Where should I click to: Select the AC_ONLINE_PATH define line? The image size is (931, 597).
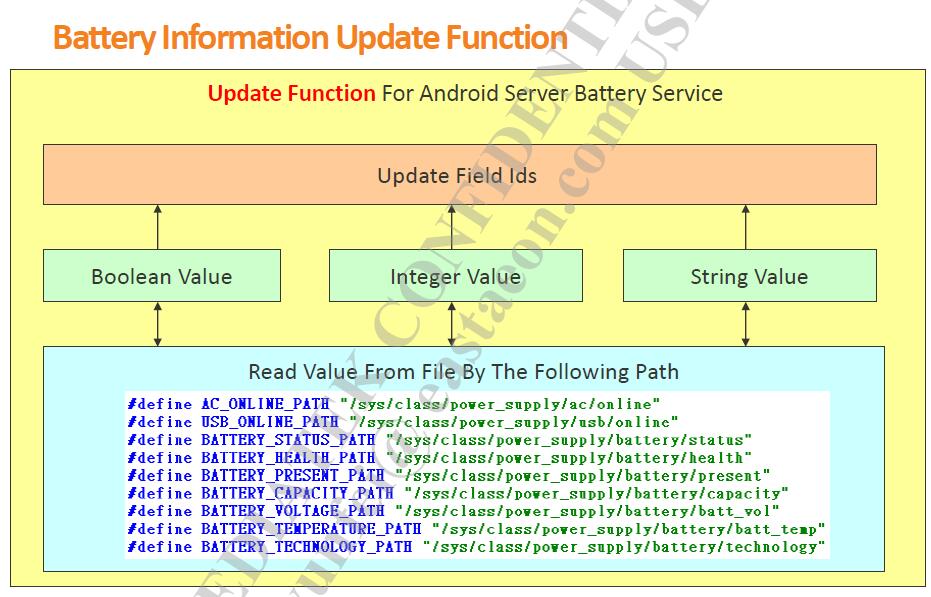(x=394, y=405)
